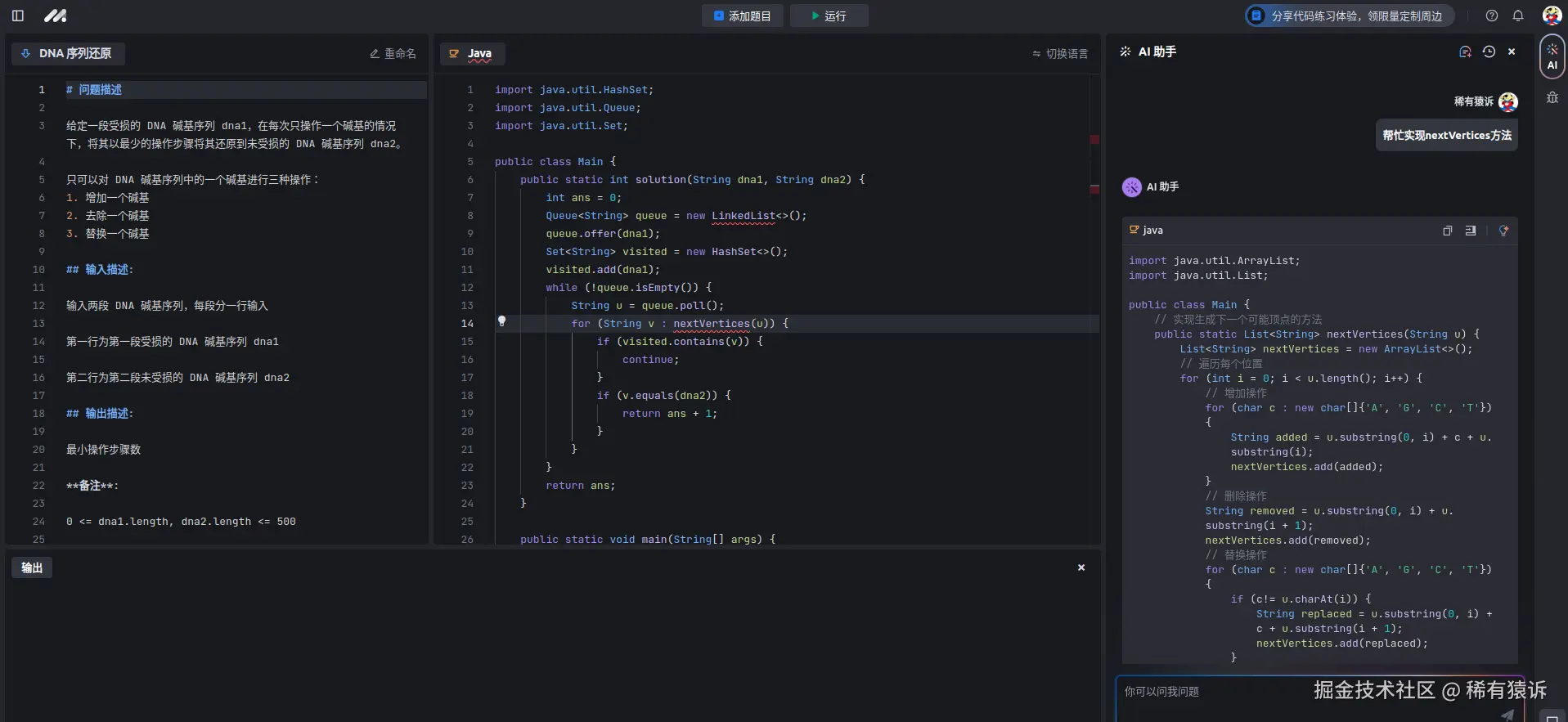Start a new AI chat conversation
The height and width of the screenshot is (722, 1568).
coord(1465,52)
